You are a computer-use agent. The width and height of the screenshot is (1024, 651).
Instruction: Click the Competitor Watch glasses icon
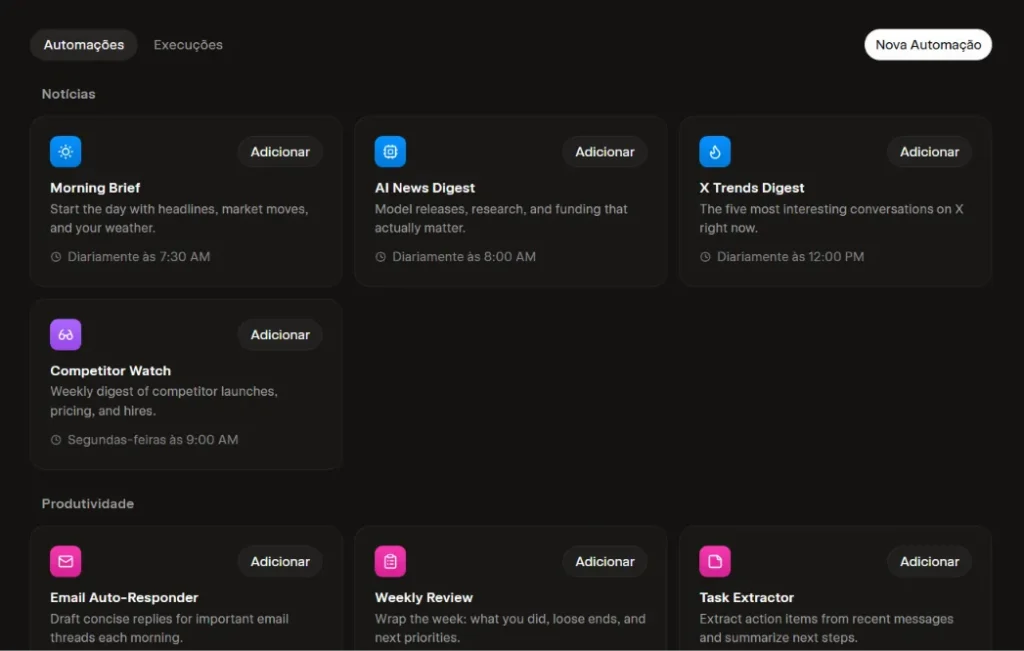pos(65,334)
